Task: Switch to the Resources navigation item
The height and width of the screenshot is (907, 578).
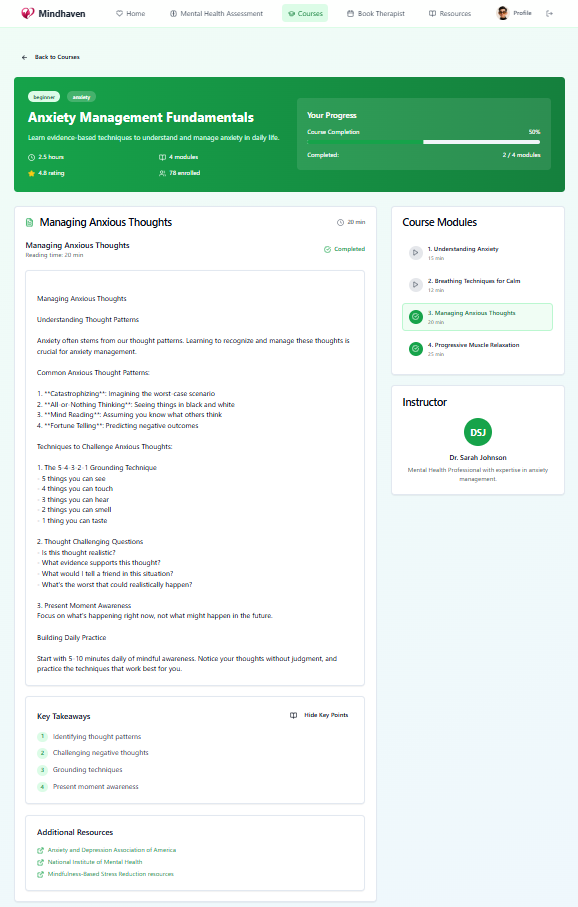Action: click(452, 14)
